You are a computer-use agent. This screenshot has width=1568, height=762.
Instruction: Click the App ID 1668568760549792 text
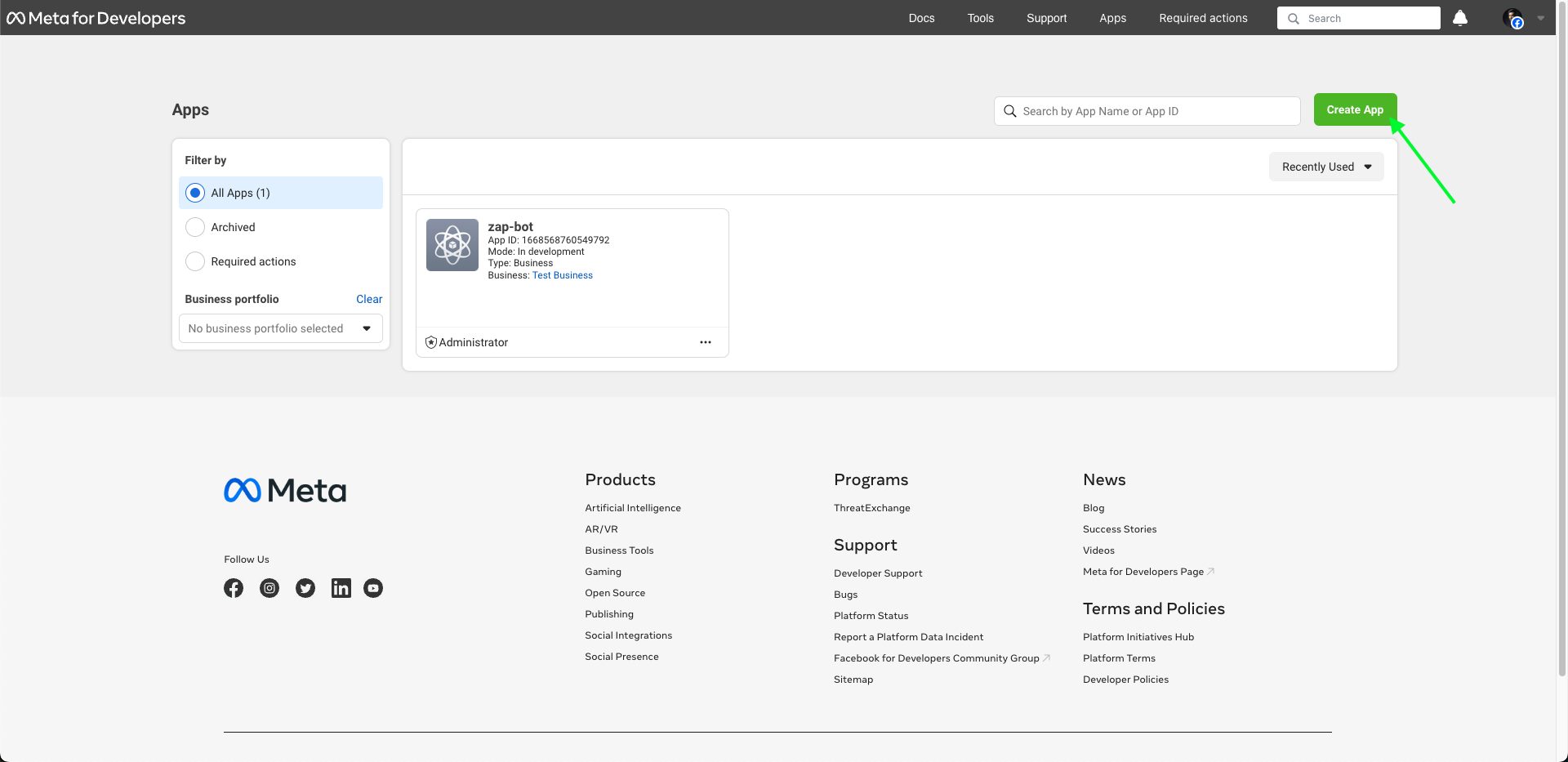pyautogui.click(x=549, y=240)
